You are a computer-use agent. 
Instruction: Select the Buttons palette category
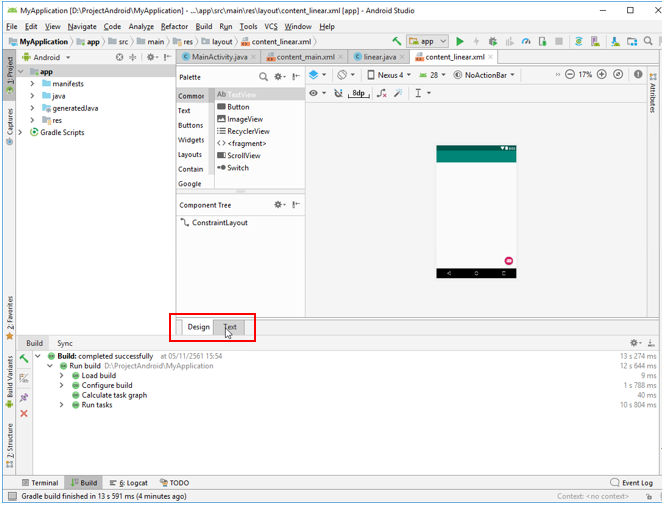pos(190,125)
